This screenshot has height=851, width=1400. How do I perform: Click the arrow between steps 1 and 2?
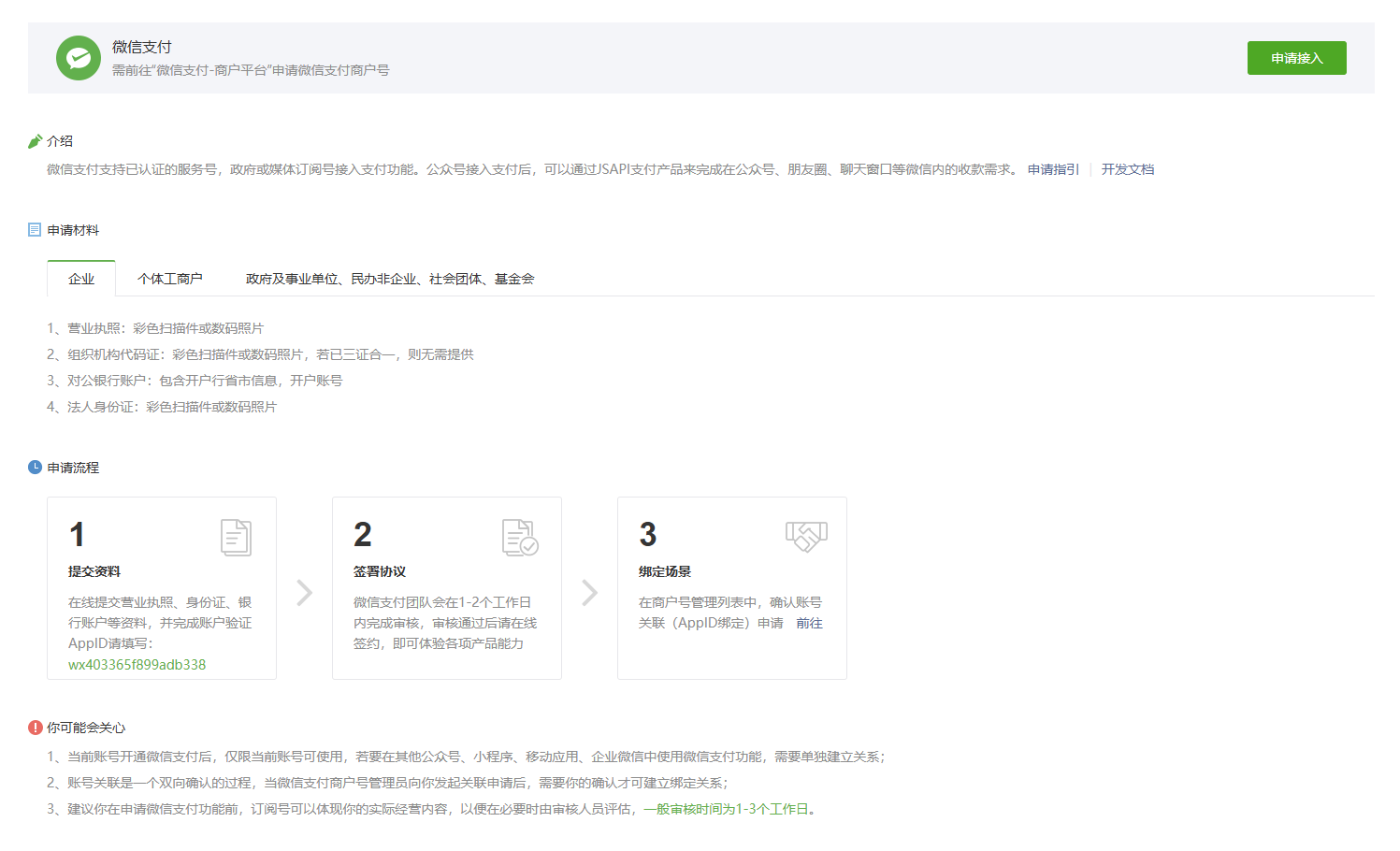(304, 593)
